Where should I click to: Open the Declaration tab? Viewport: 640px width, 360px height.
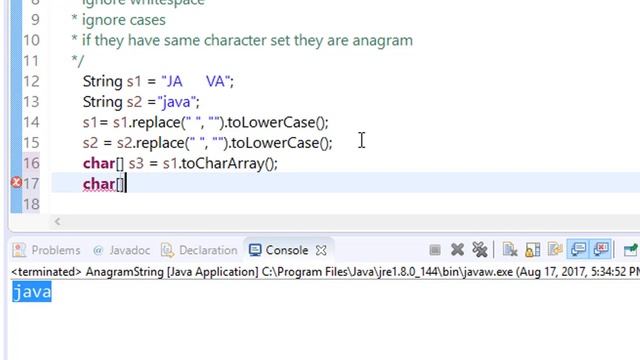point(199,250)
